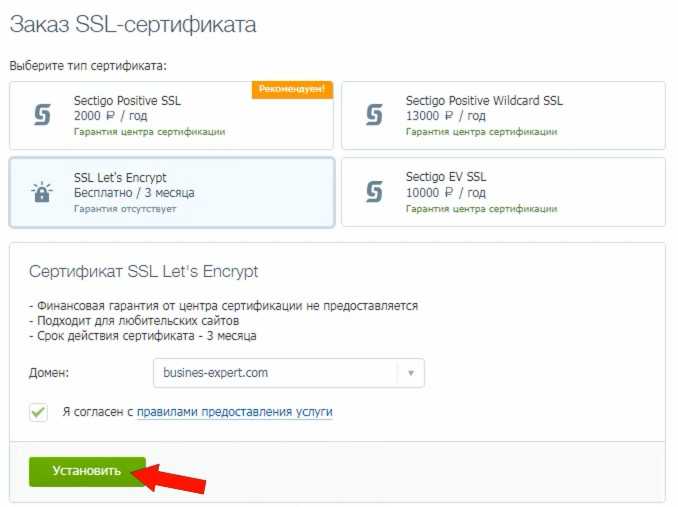The image size is (678, 507).
Task: Click the orange 'Рекомендуем!' badge
Action: pos(292,89)
